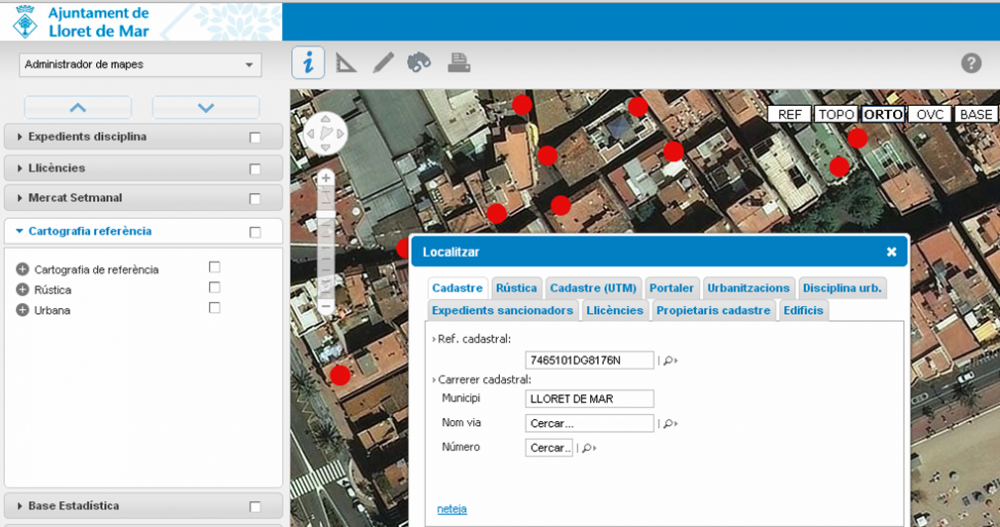1000x527 pixels.
Task: Open the color palette theme tool
Action: pos(419,63)
